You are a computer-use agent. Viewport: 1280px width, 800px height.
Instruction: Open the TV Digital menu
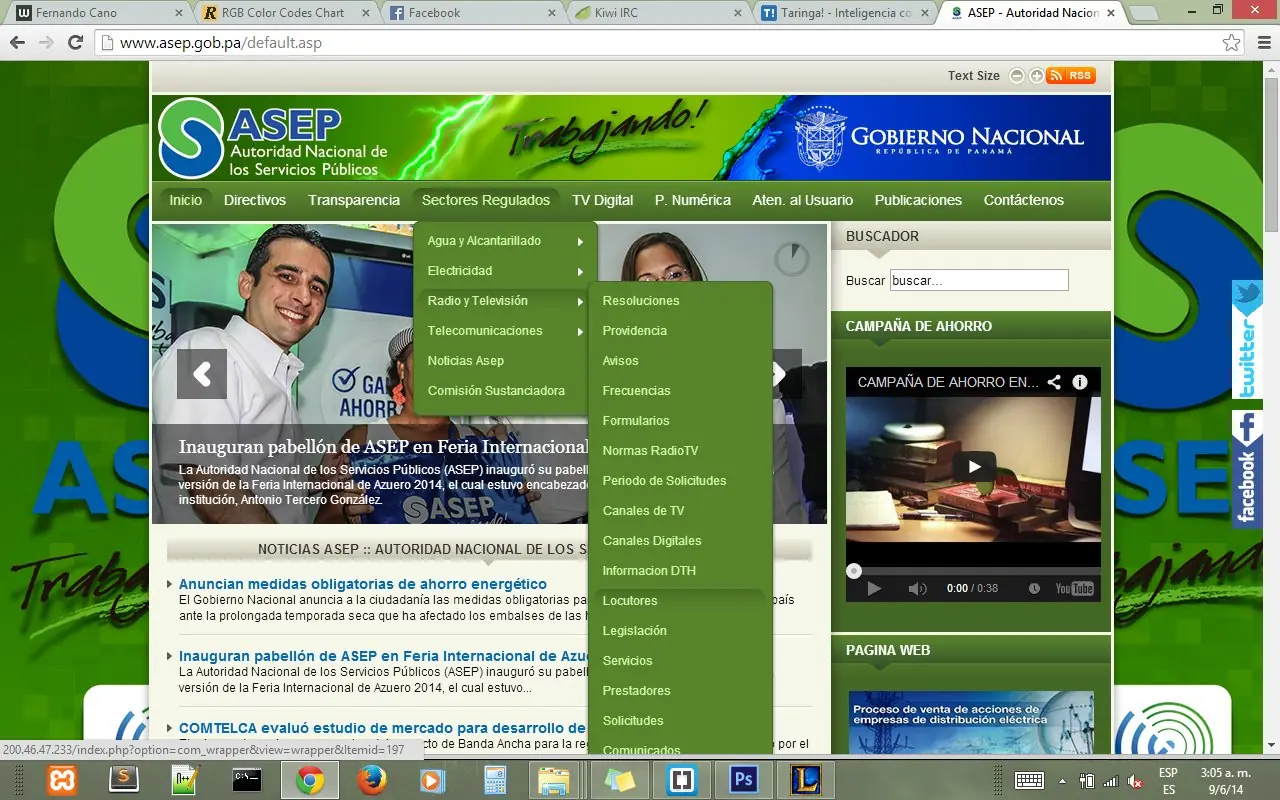tap(603, 200)
